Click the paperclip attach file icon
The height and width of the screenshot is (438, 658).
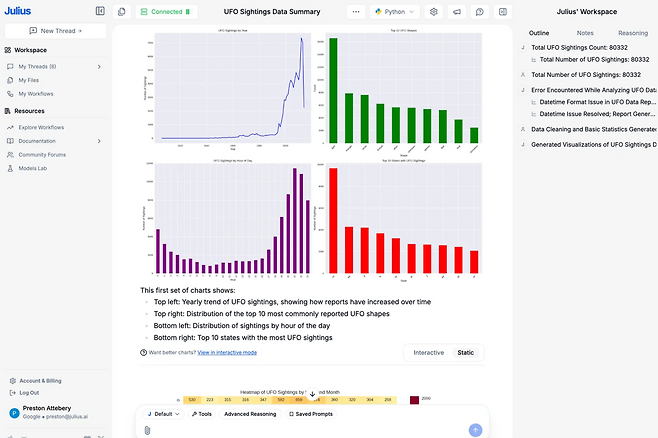click(147, 429)
